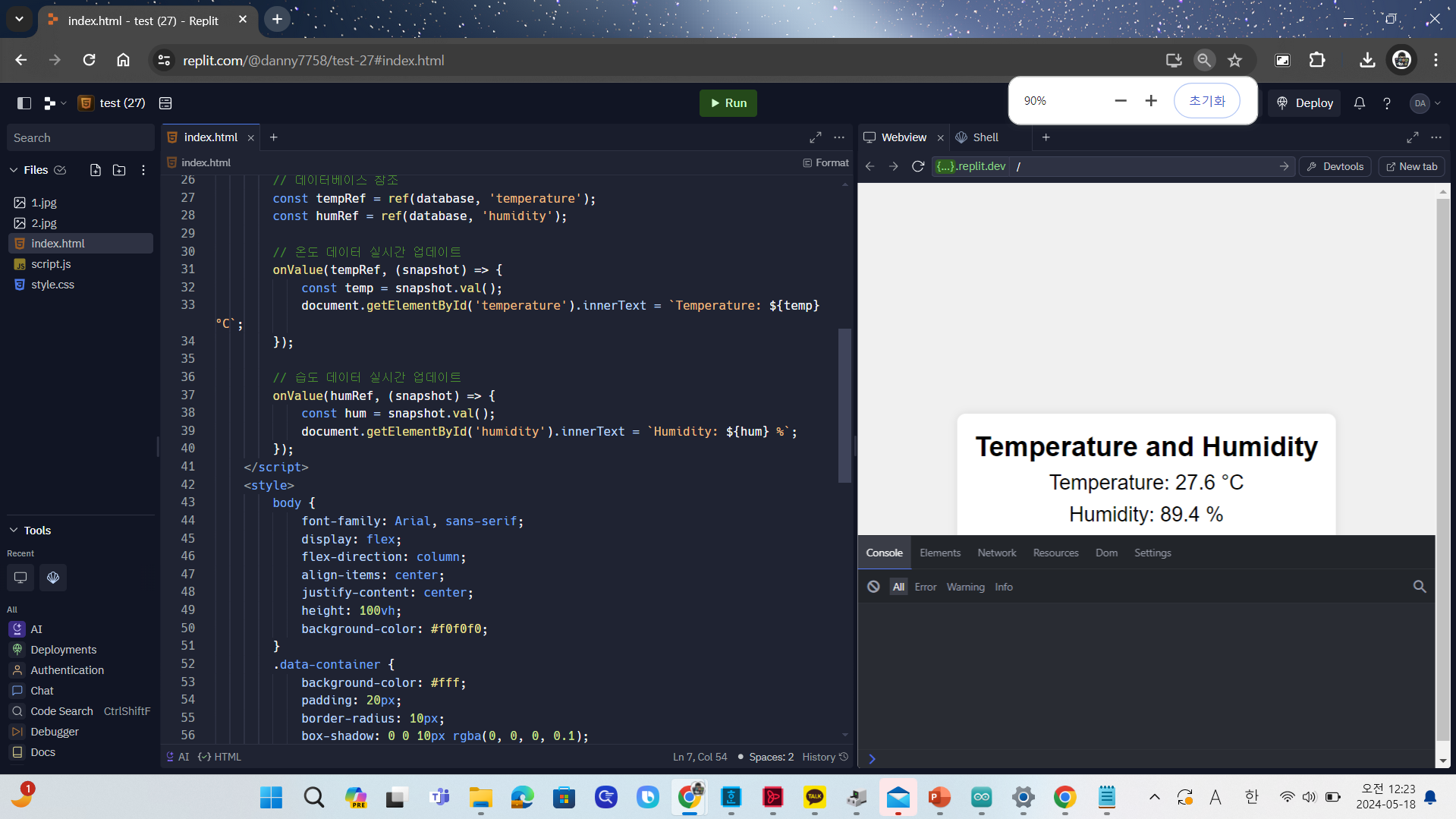Toggle the Replit sidebar panel icon

click(24, 103)
